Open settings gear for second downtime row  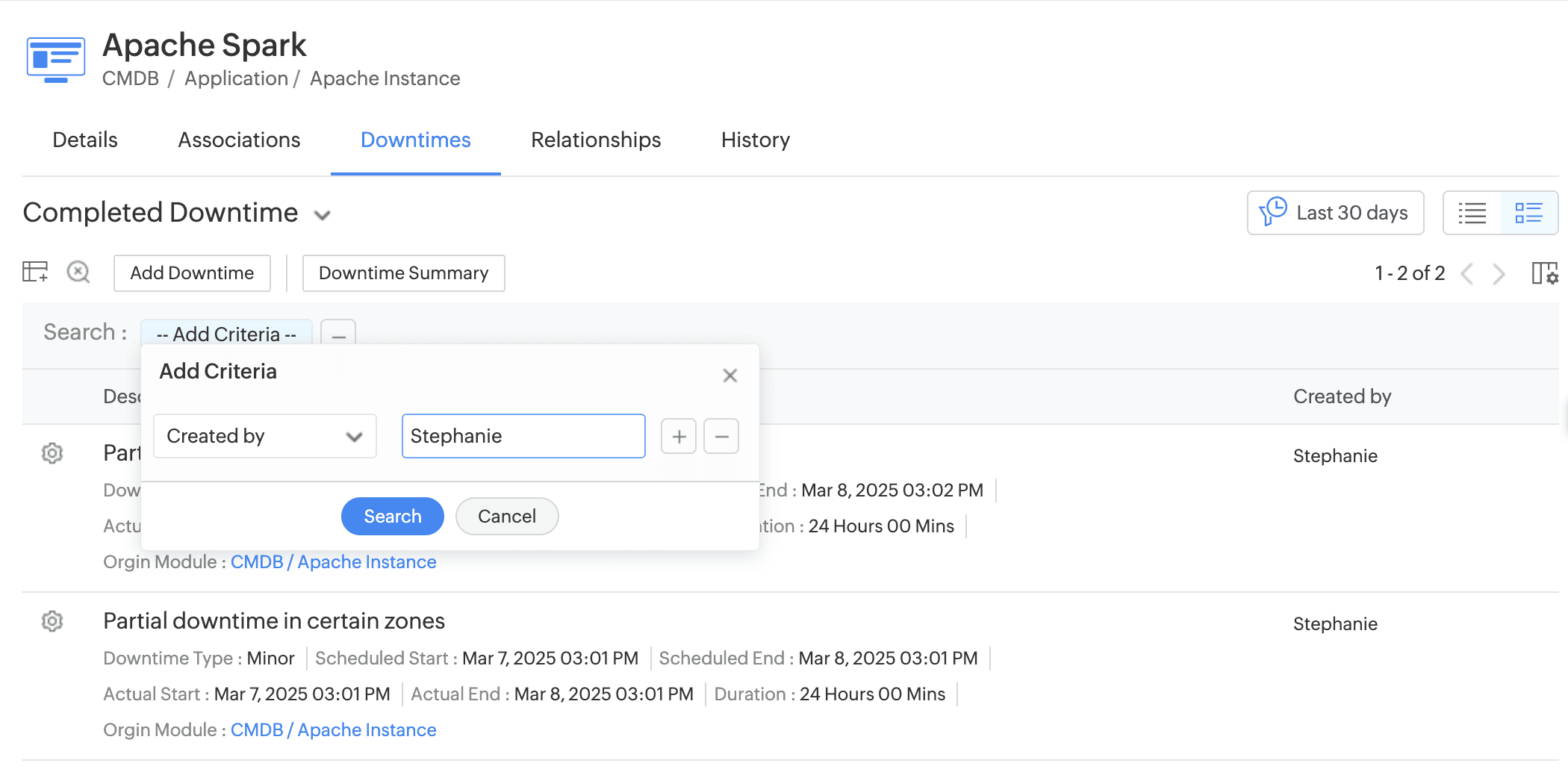pos(52,621)
